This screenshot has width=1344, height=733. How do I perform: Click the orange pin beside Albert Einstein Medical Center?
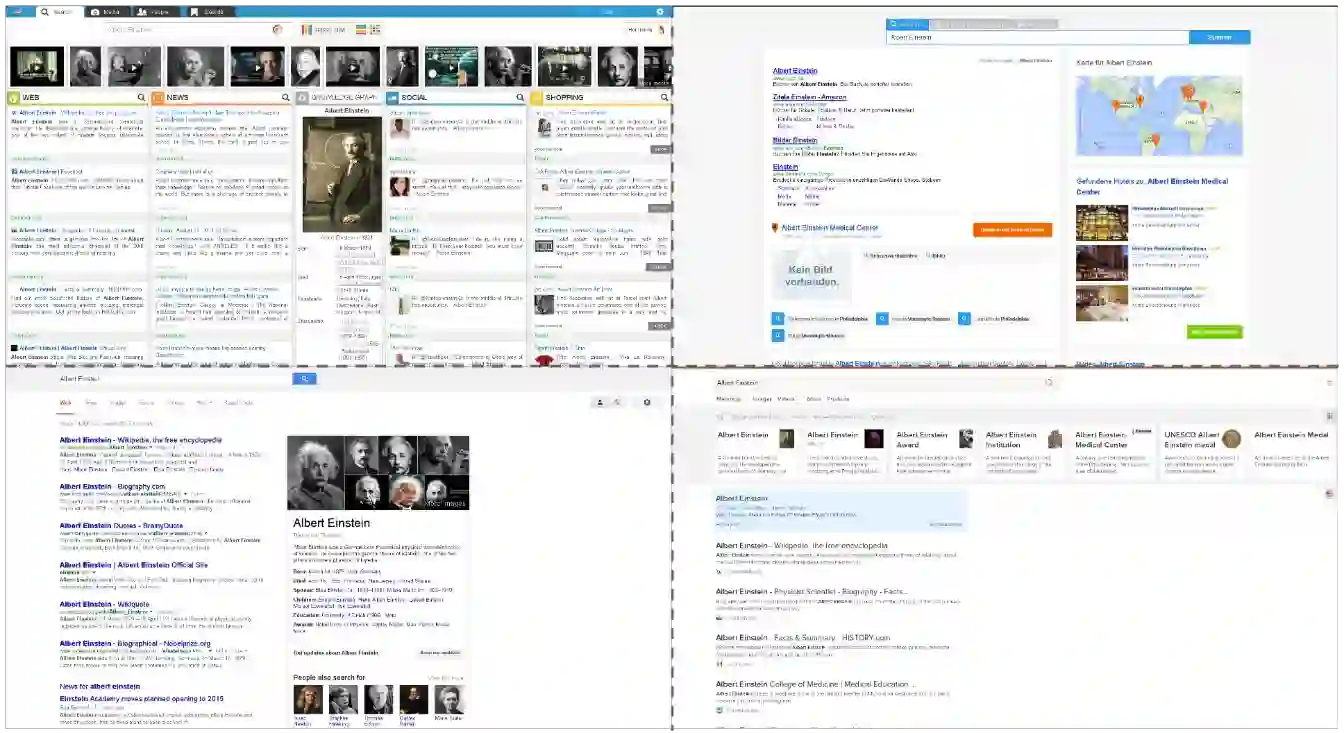pos(776,229)
